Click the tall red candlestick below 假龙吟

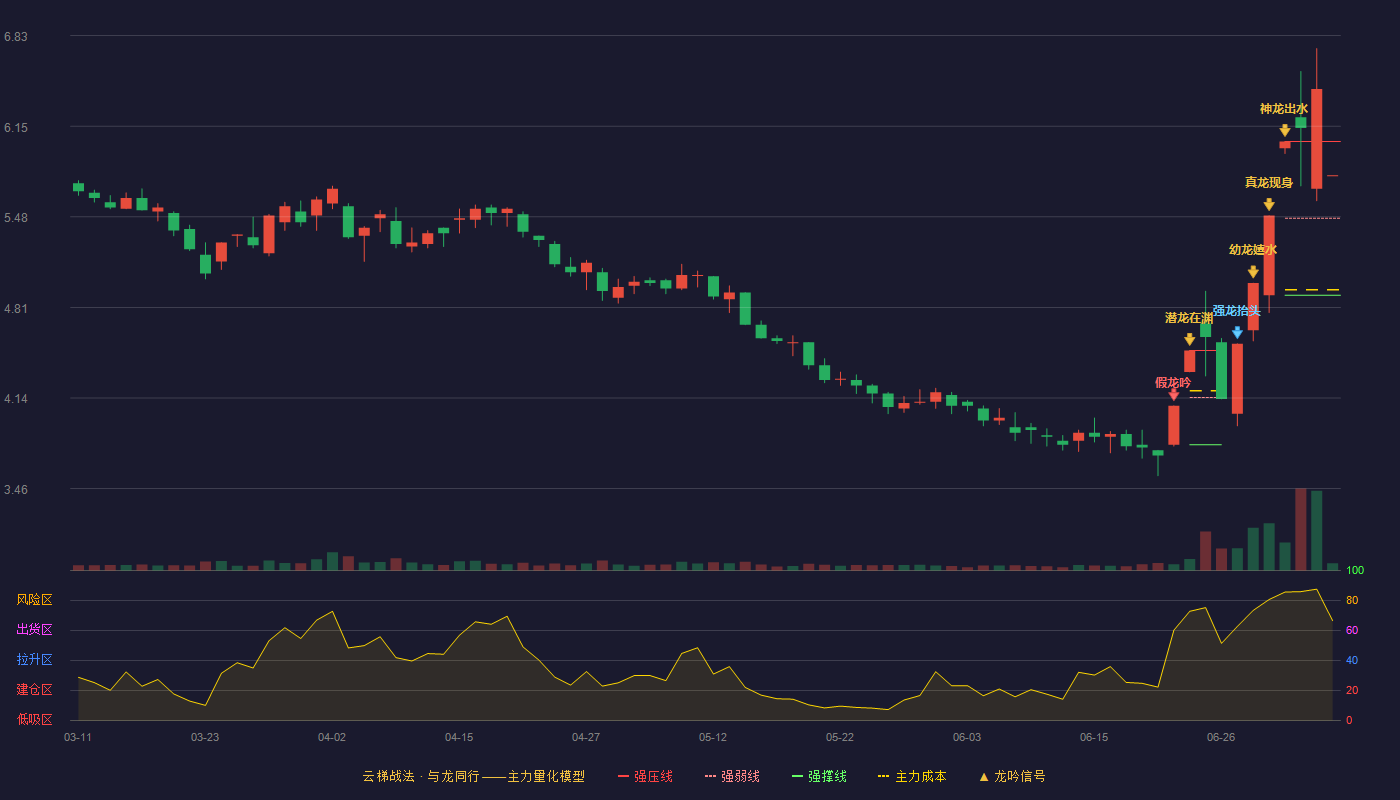[x=1173, y=425]
